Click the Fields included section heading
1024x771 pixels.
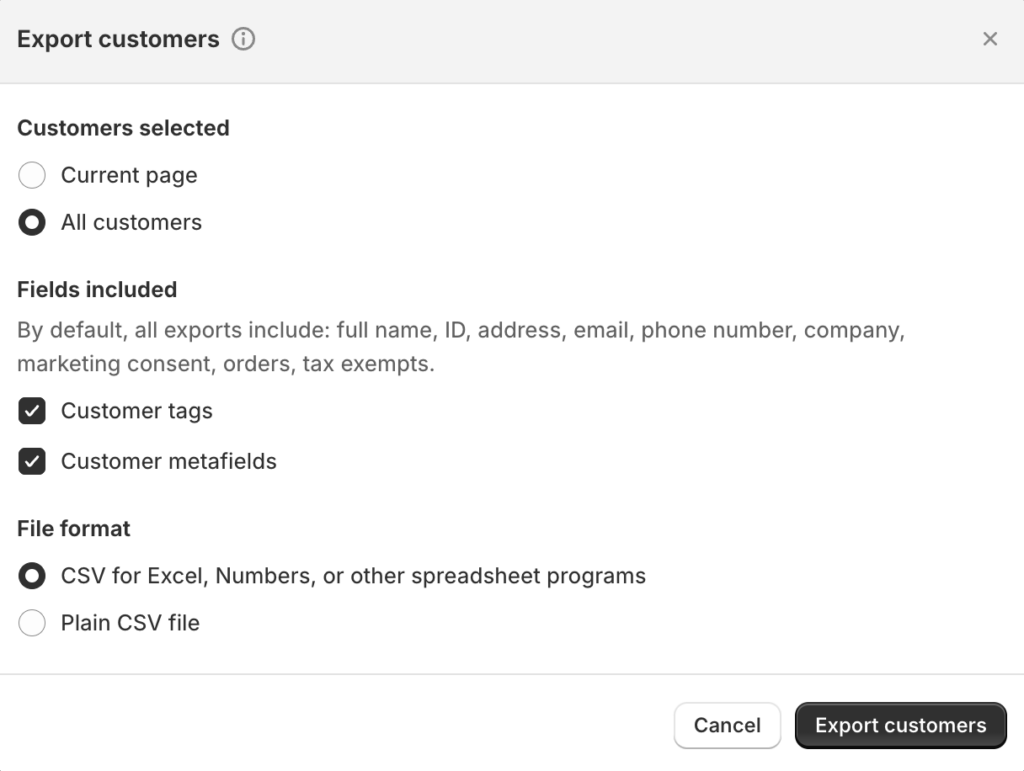click(97, 290)
